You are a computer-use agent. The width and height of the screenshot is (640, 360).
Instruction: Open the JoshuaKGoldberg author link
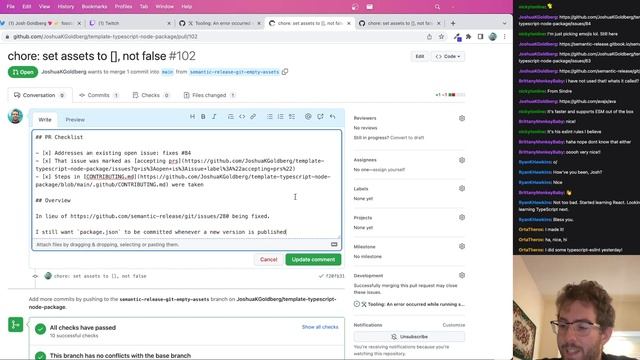[x=64, y=72]
